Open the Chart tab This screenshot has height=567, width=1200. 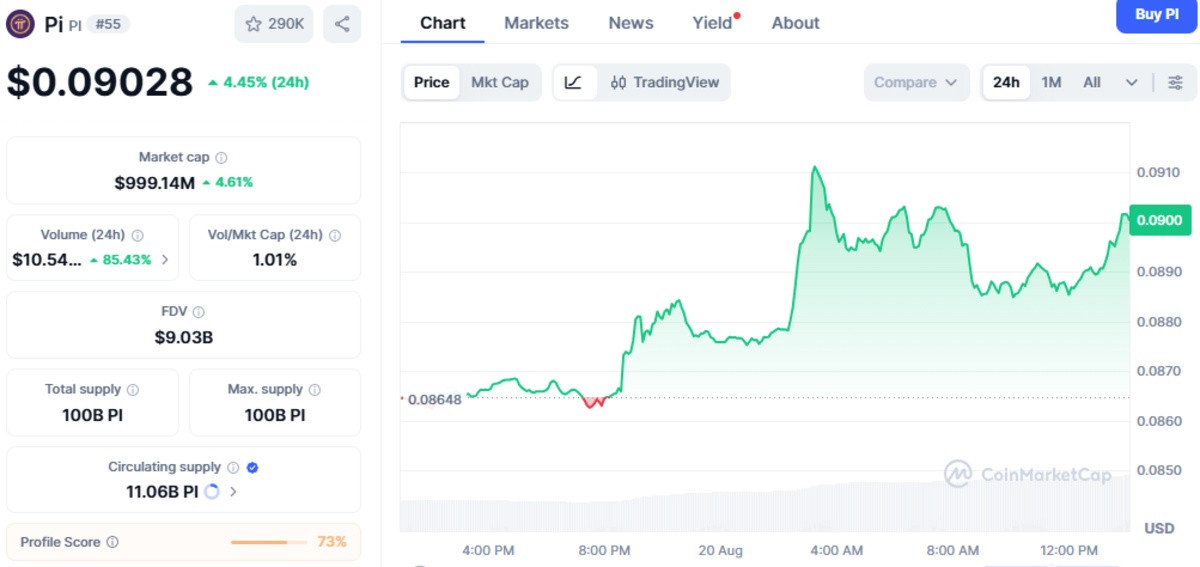(x=443, y=23)
